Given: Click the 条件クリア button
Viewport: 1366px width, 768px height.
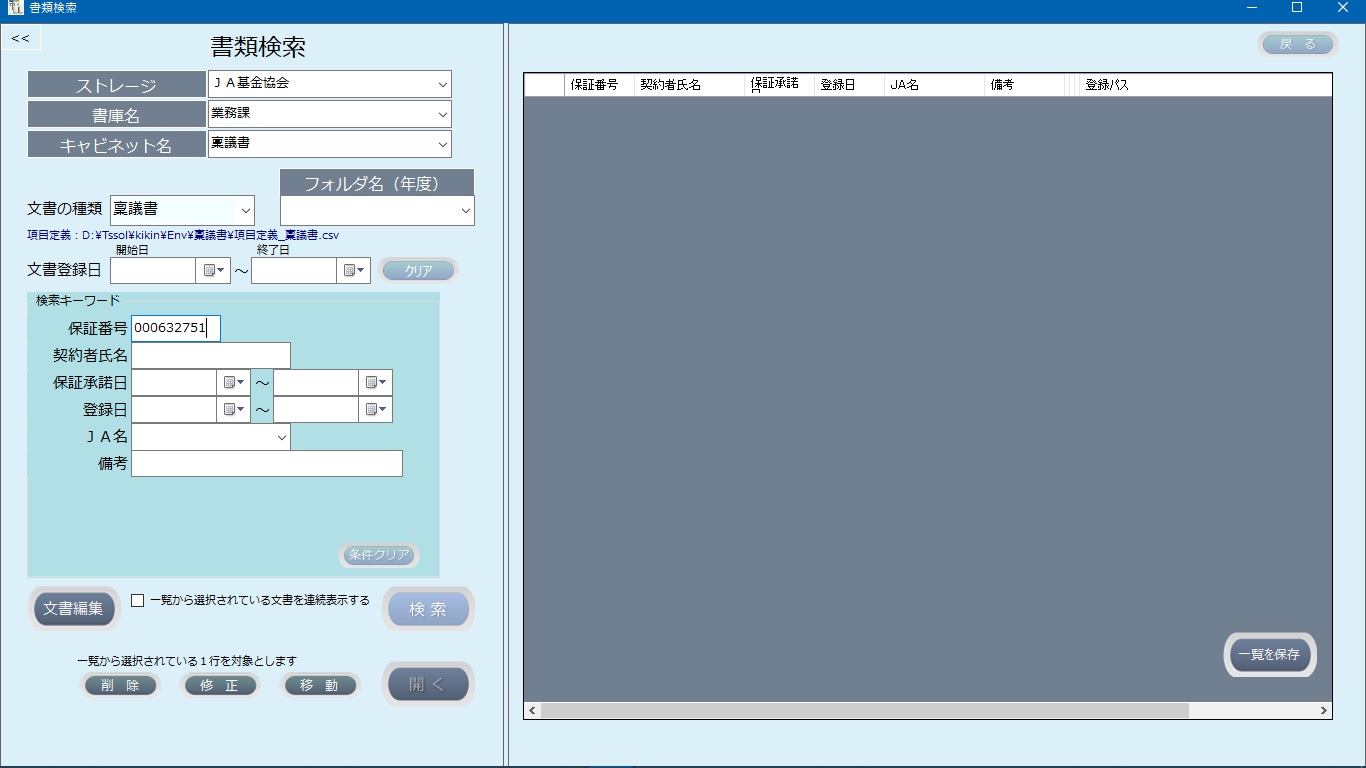Looking at the screenshot, I should pos(379,555).
